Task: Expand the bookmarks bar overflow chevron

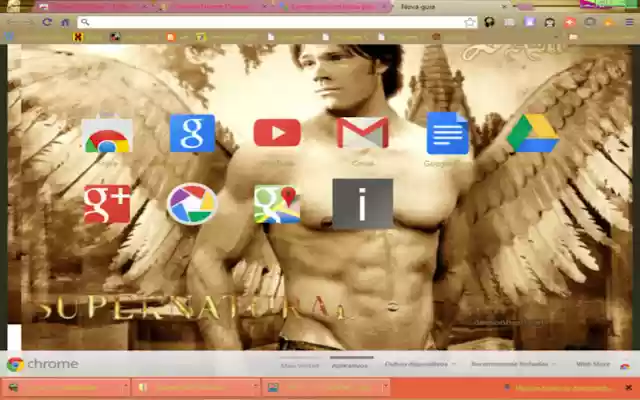Action: point(556,37)
